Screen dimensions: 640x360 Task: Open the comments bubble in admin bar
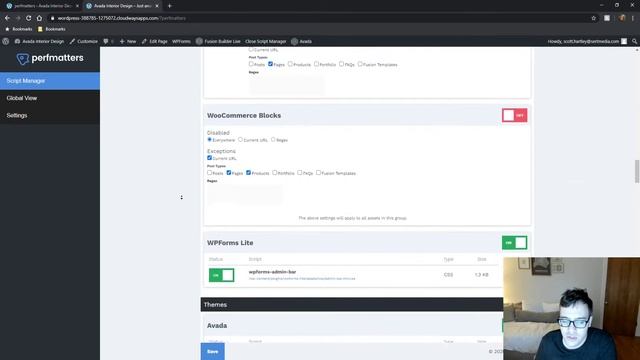[x=108, y=41]
